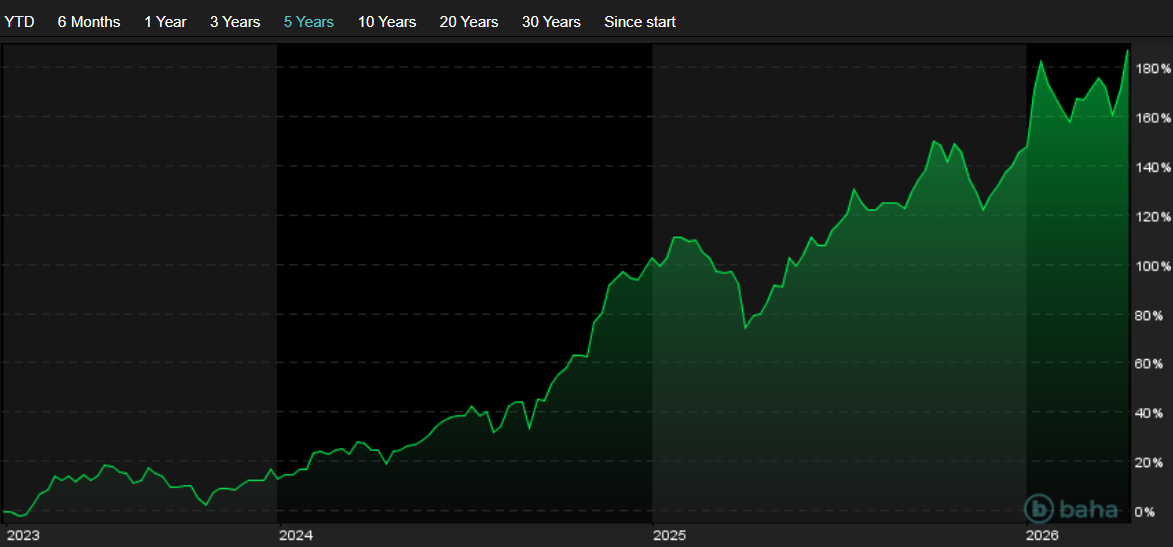
Task: Click the 2026 x-axis year label
Action: 1043,536
